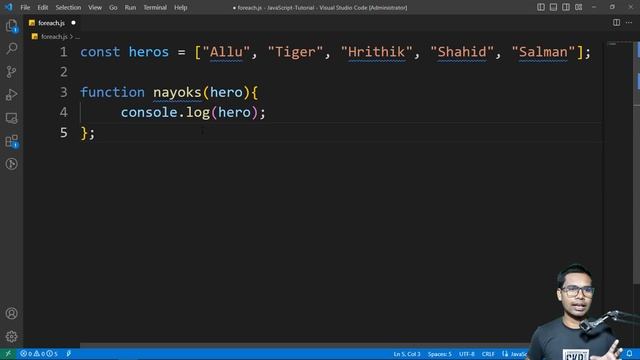Screen dimensions: 640x360
Task: Click the "heros" variable on line 1
Action: (149, 52)
